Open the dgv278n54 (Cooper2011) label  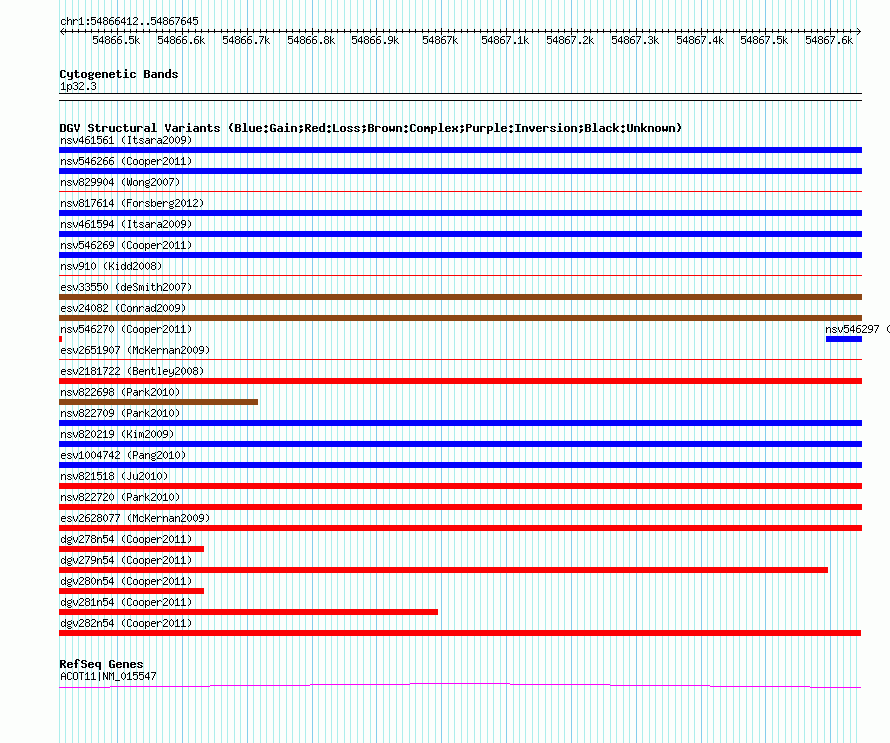126,539
